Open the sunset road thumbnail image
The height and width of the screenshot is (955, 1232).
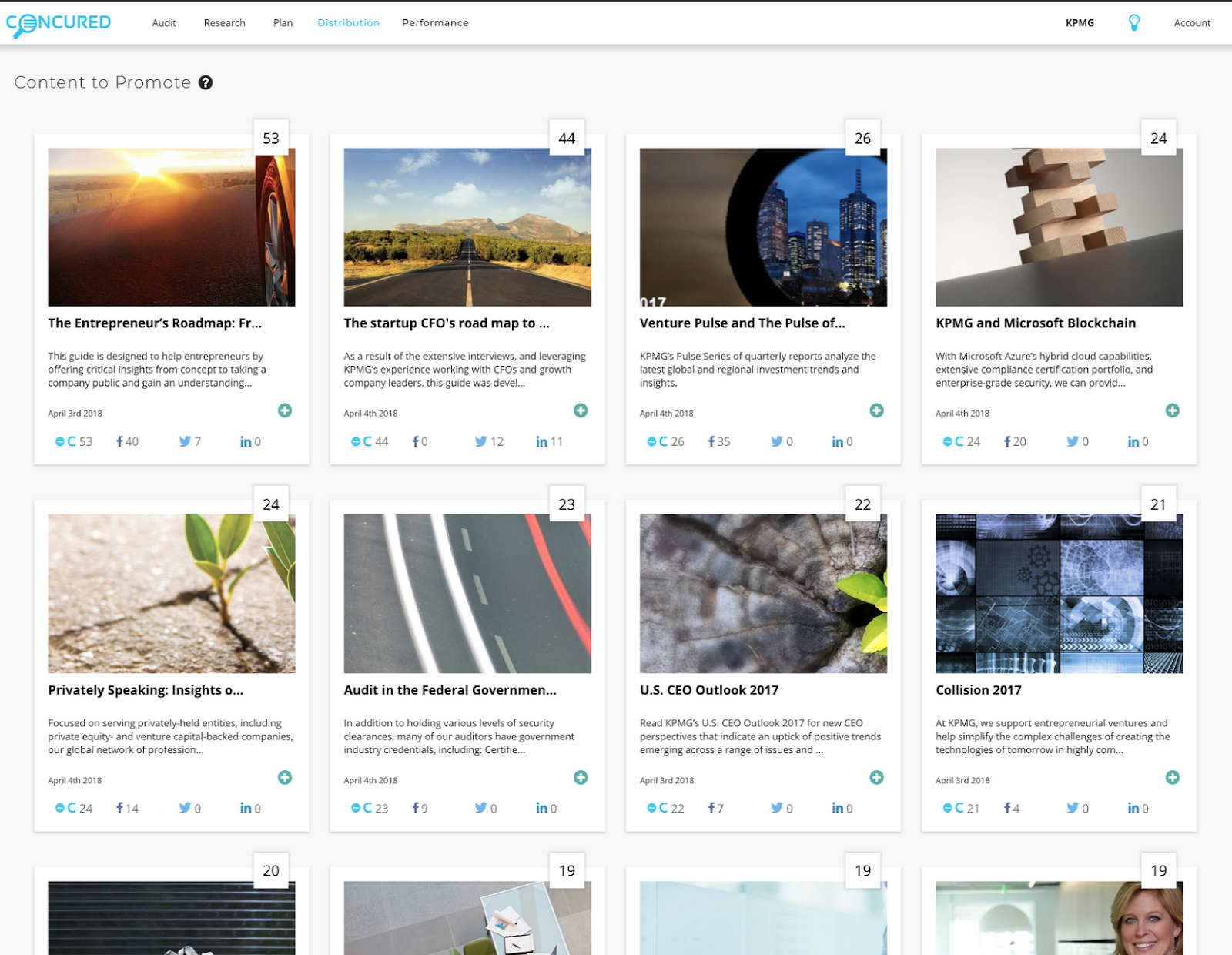(171, 227)
